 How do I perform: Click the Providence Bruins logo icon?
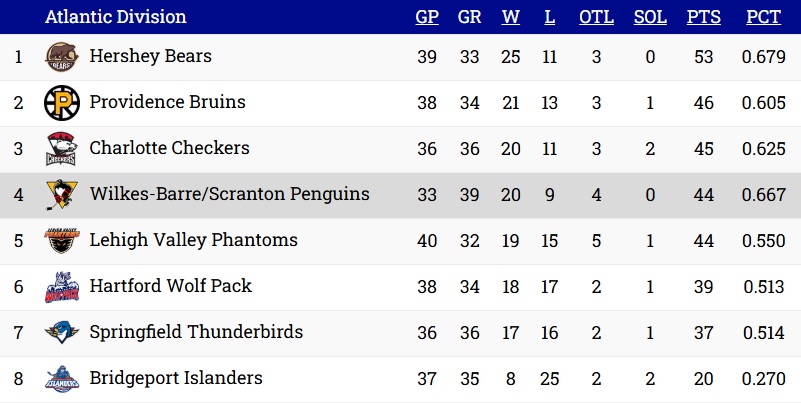62,103
